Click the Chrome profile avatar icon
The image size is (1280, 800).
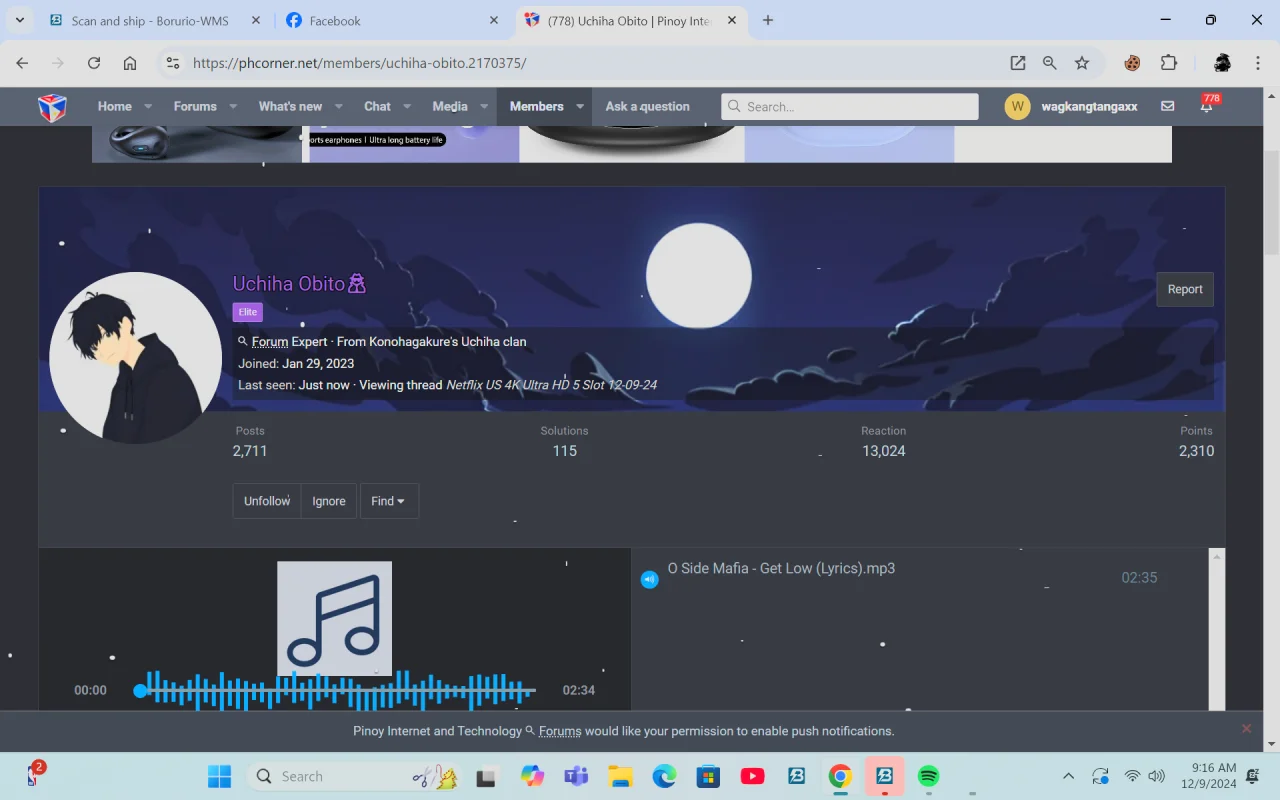tap(1222, 63)
